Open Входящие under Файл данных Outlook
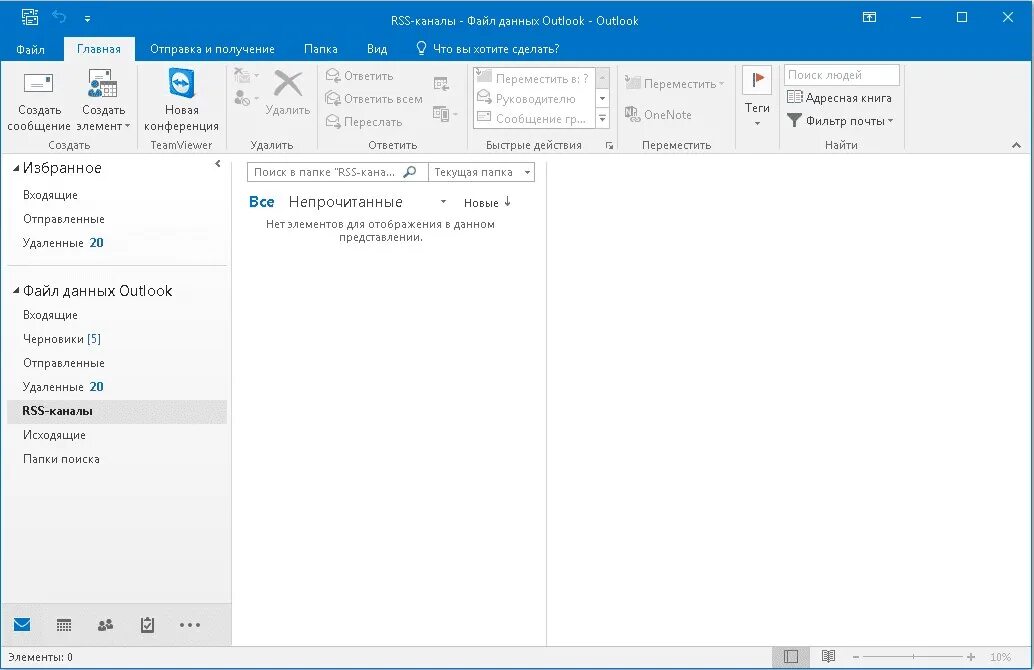1034x670 pixels. point(117,315)
